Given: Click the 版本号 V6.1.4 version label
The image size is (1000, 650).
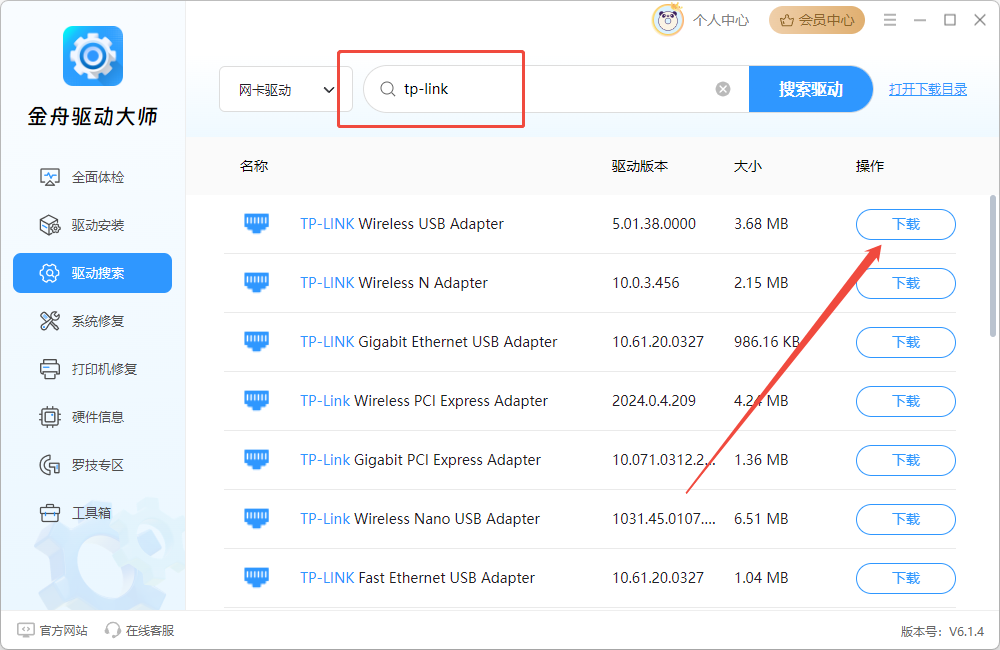Looking at the screenshot, I should 942,632.
